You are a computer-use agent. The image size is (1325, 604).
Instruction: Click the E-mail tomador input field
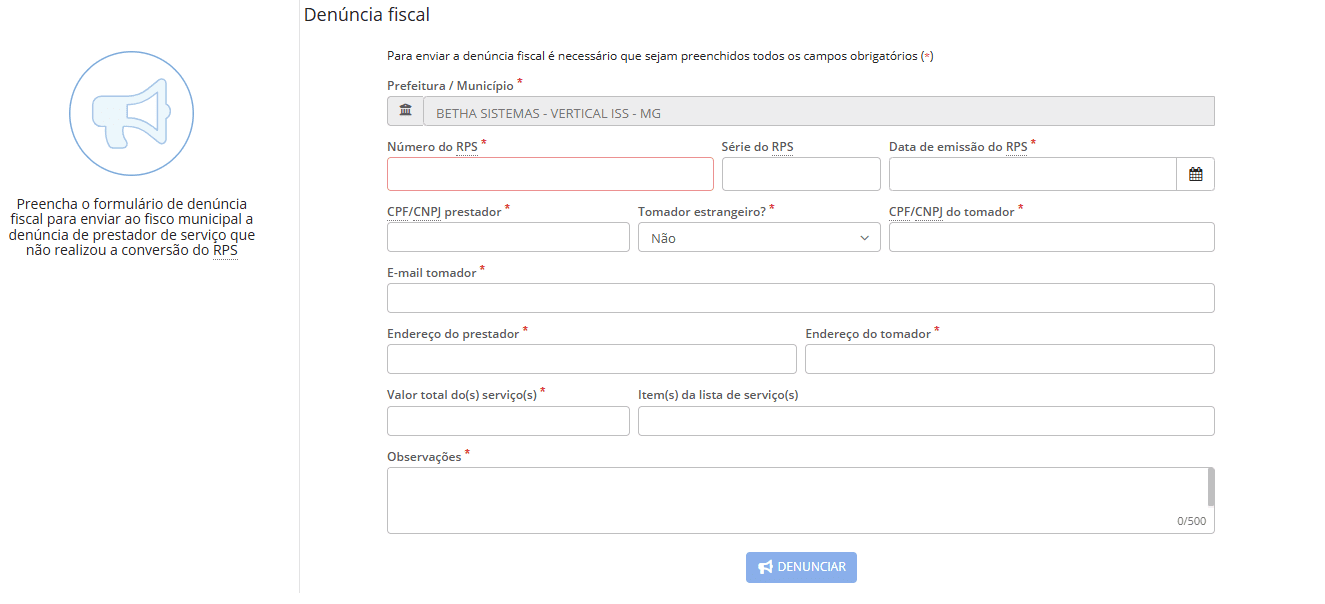pyautogui.click(x=800, y=298)
